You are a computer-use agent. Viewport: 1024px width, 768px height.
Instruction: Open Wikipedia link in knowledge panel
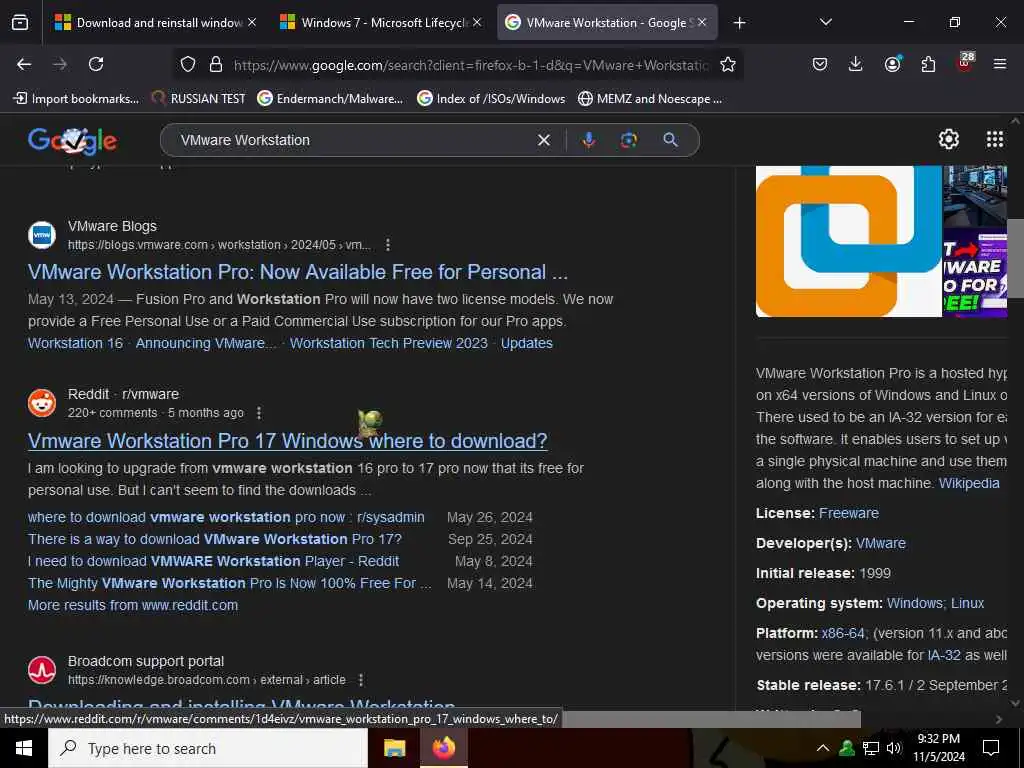click(x=969, y=483)
